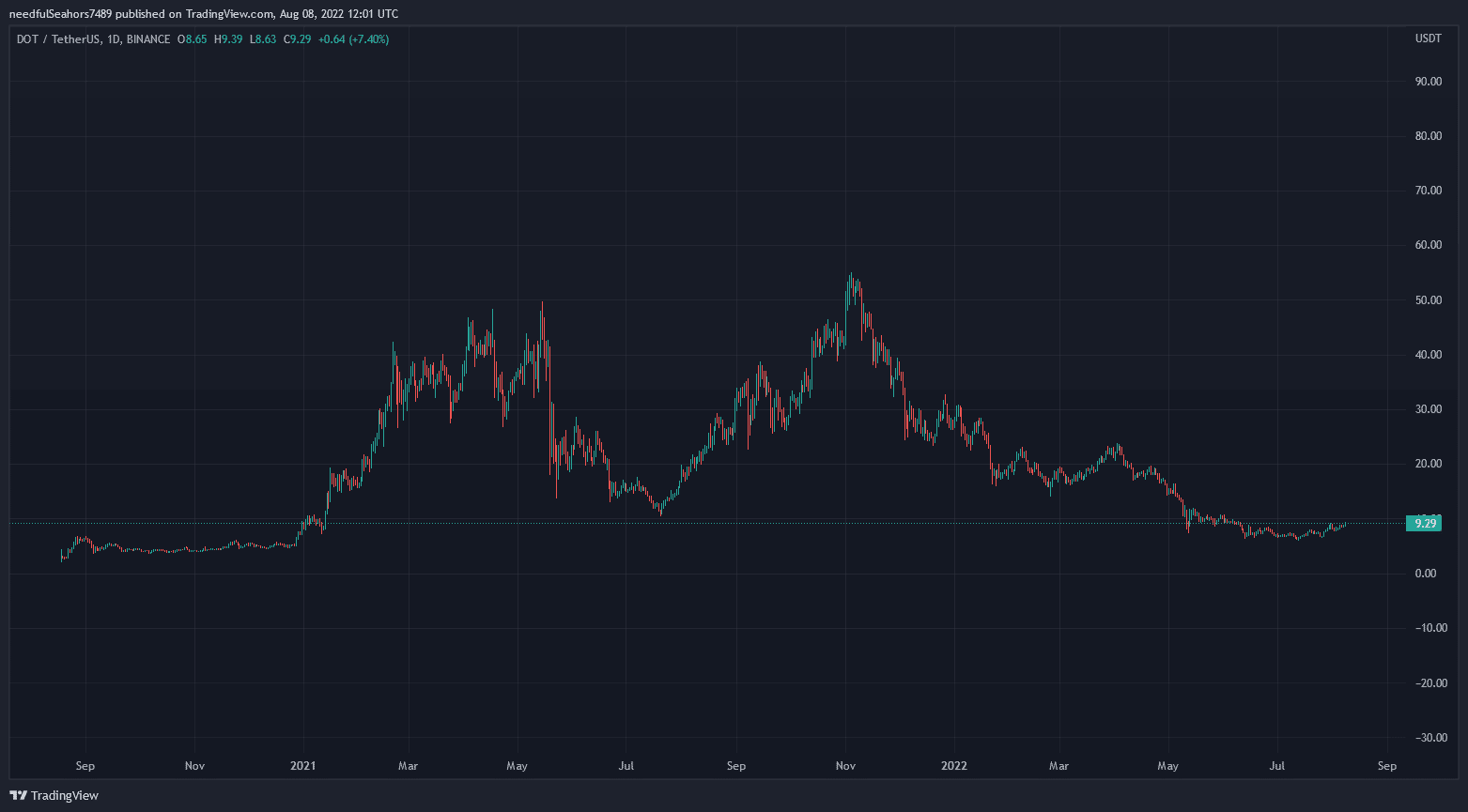1468x812 pixels.
Task: Click the USDT currency label on price axis
Action: tap(1428, 39)
